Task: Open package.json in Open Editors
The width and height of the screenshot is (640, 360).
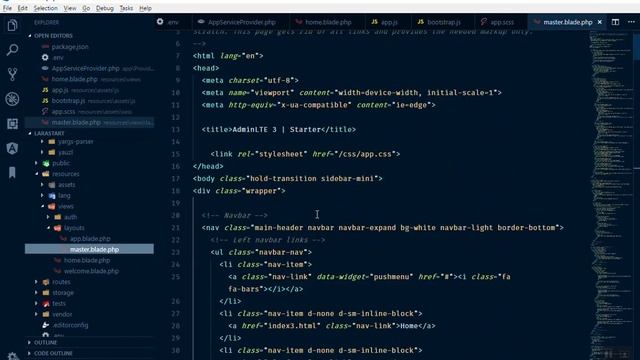Action: pos(69,47)
